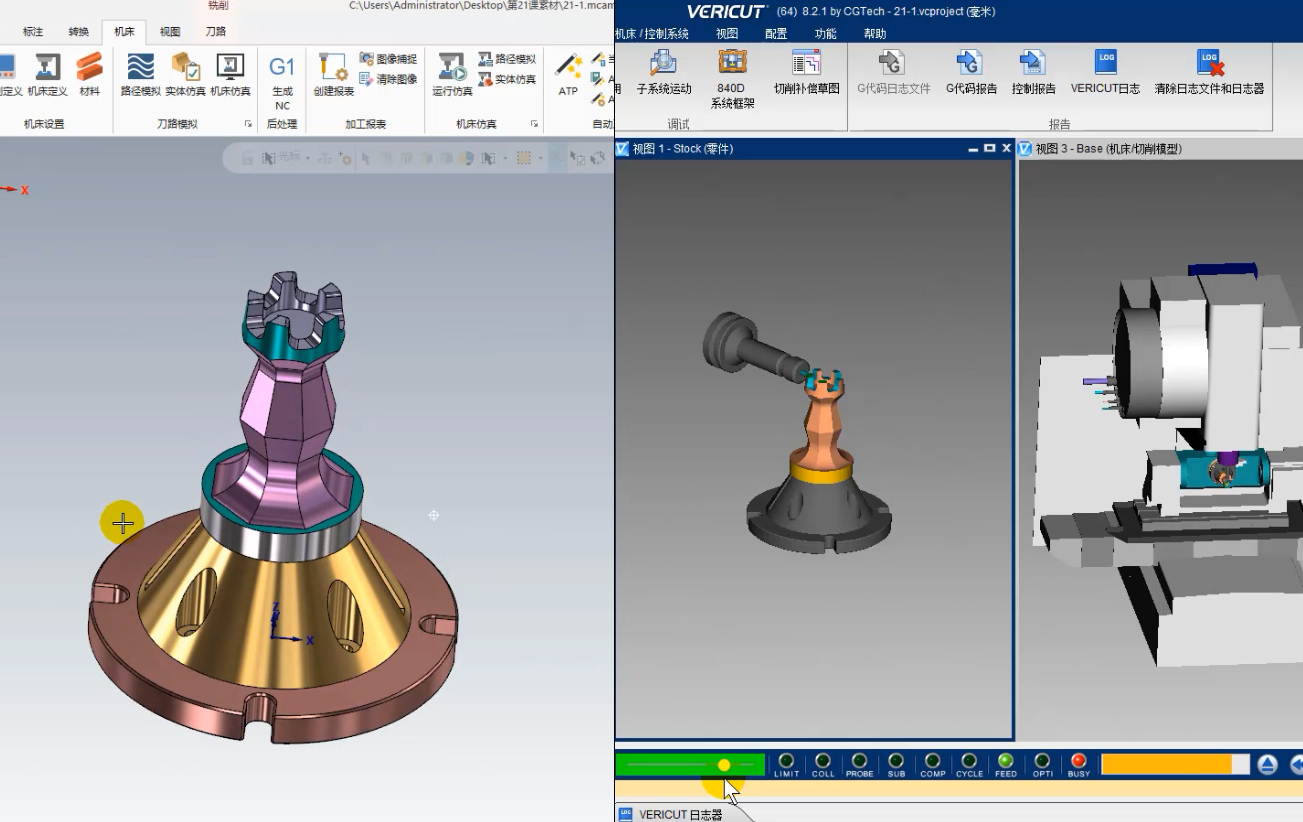Viewport: 1303px width, 822px height.
Task: Adjust the green animation speed slider
Action: [x=723, y=765]
